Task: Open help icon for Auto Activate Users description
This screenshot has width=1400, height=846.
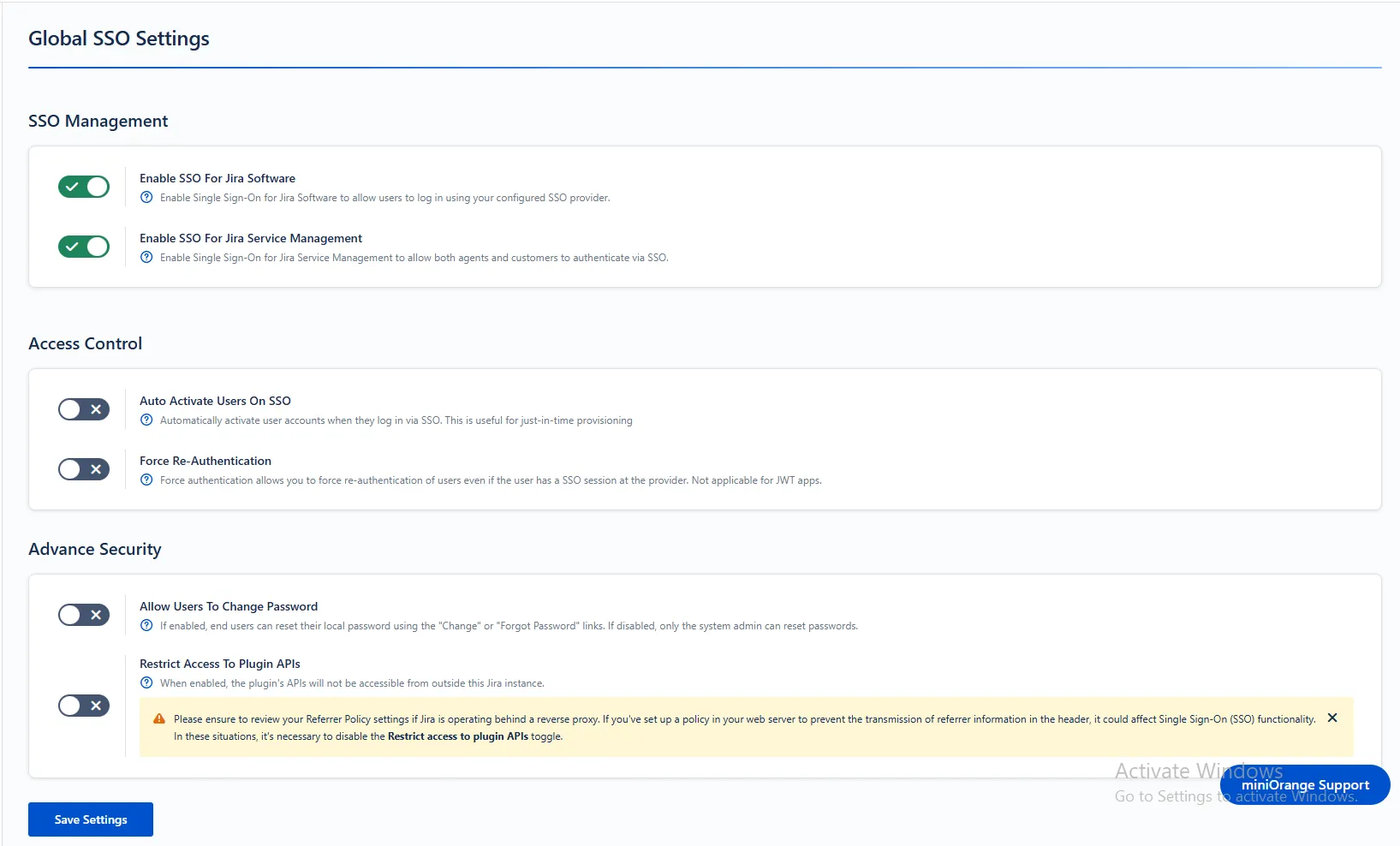Action: (146, 420)
